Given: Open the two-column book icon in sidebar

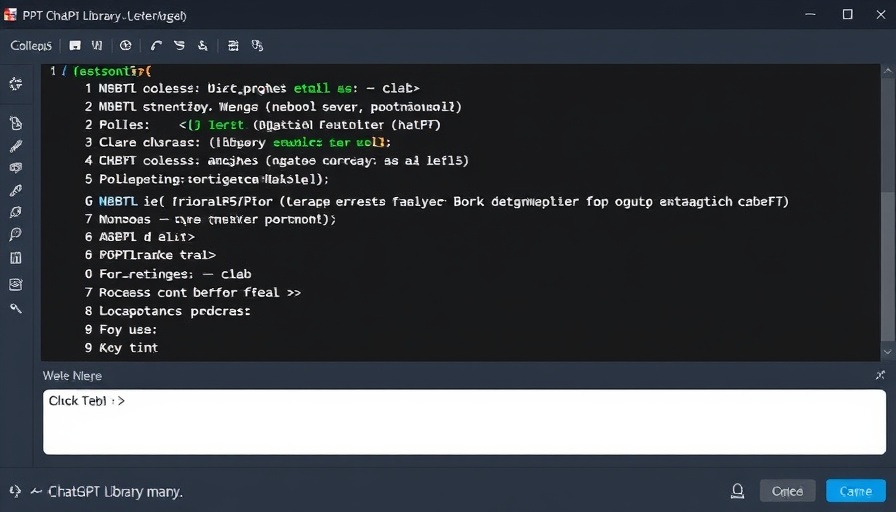Looking at the screenshot, I should pyautogui.click(x=16, y=258).
